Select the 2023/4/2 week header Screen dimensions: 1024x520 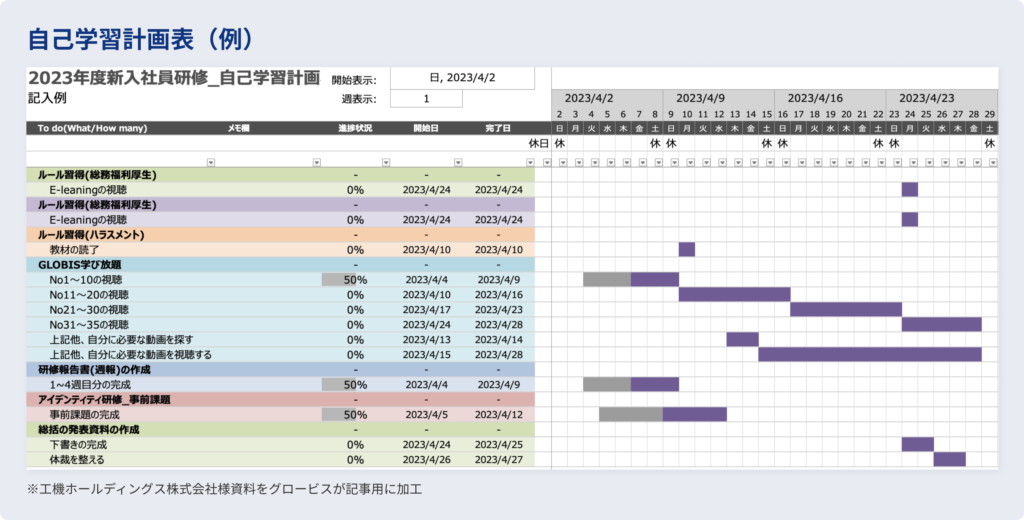(589, 99)
